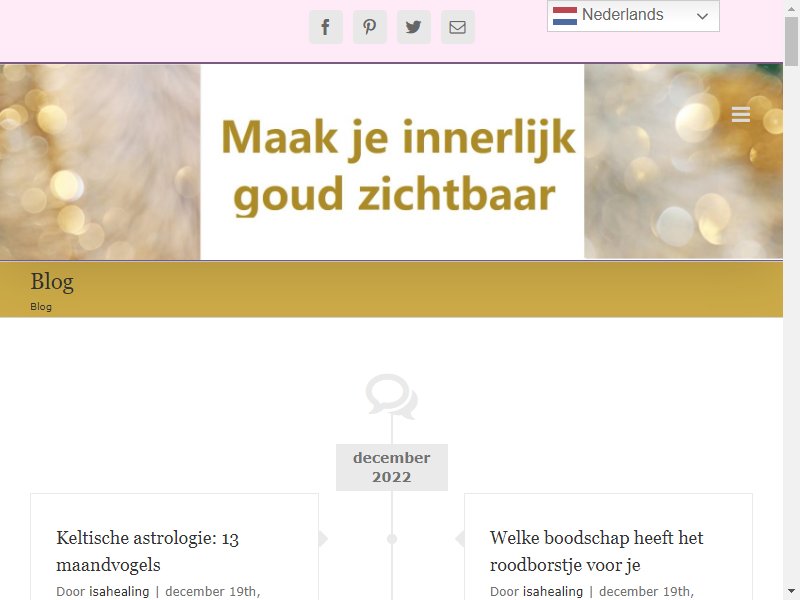Click the Blog breadcrumb link
The height and width of the screenshot is (600, 800).
pos(41,307)
